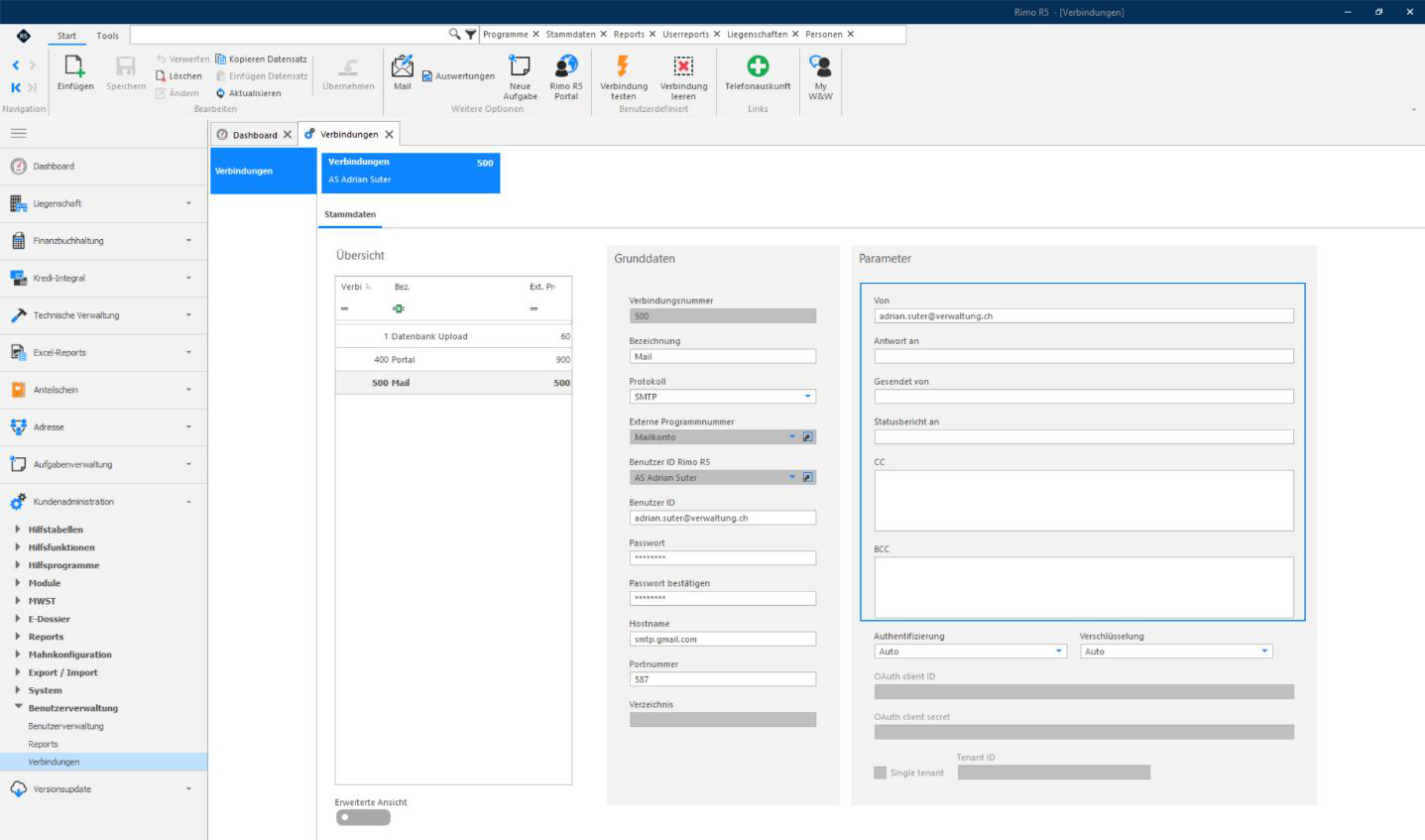Open the Authentifizierung dropdown
The image size is (1425, 840).
click(x=1059, y=652)
